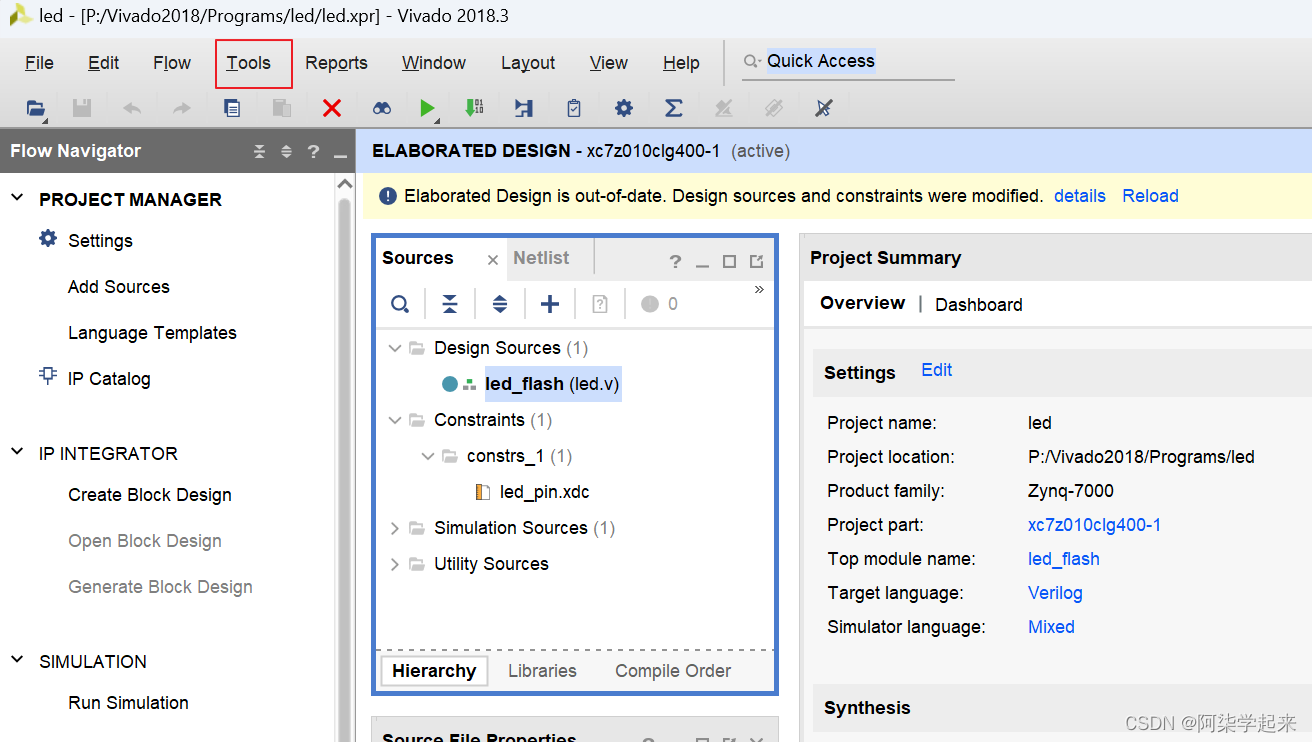
Task: Click the binoculars Find icon
Action: click(x=382, y=108)
